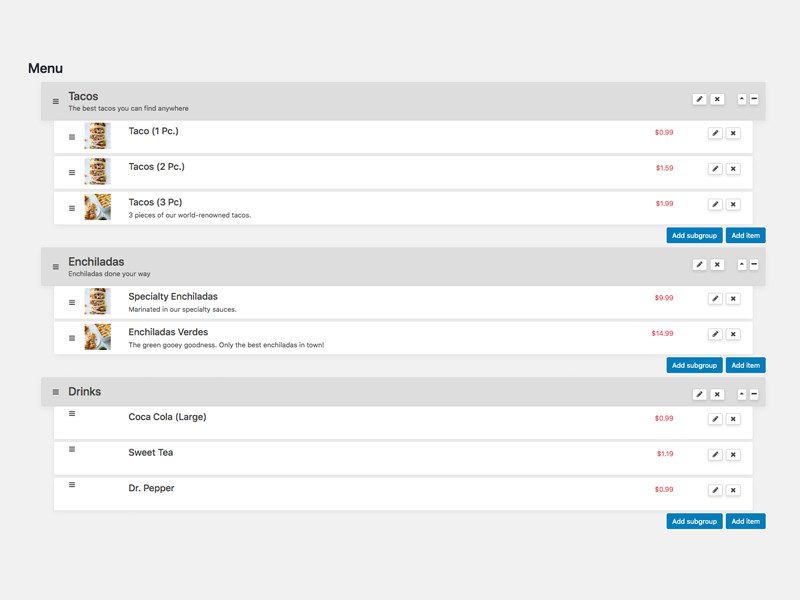The width and height of the screenshot is (800, 600).
Task: Remove the Tacos (2 Pc.) item
Action: tap(733, 169)
